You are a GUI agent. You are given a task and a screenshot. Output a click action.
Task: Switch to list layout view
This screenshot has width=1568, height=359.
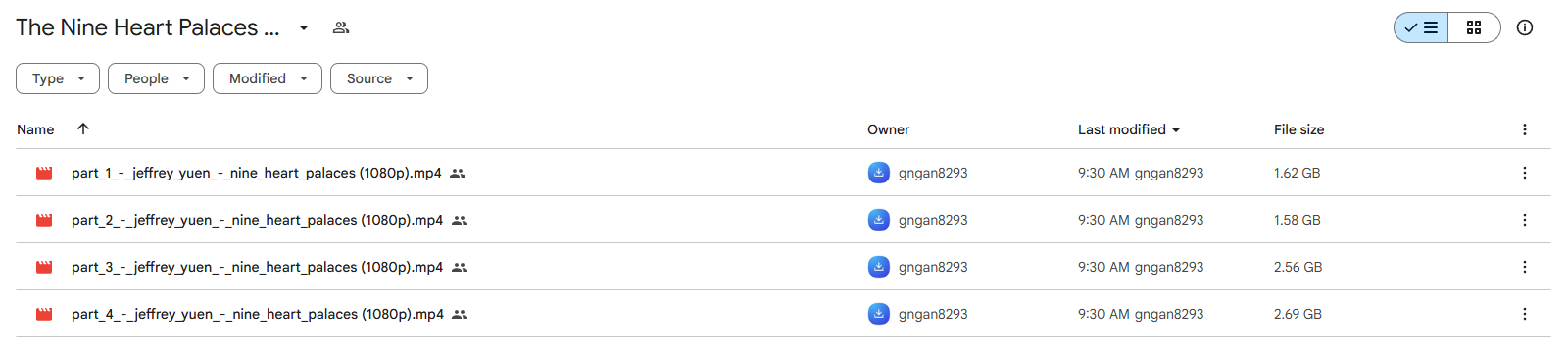[x=1421, y=27]
